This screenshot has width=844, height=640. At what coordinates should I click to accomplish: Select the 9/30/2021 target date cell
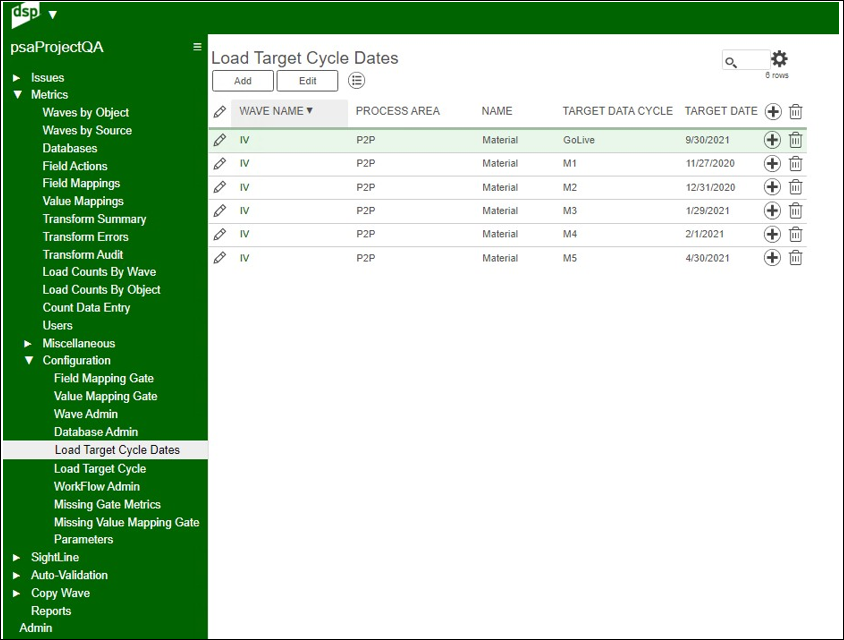707,140
